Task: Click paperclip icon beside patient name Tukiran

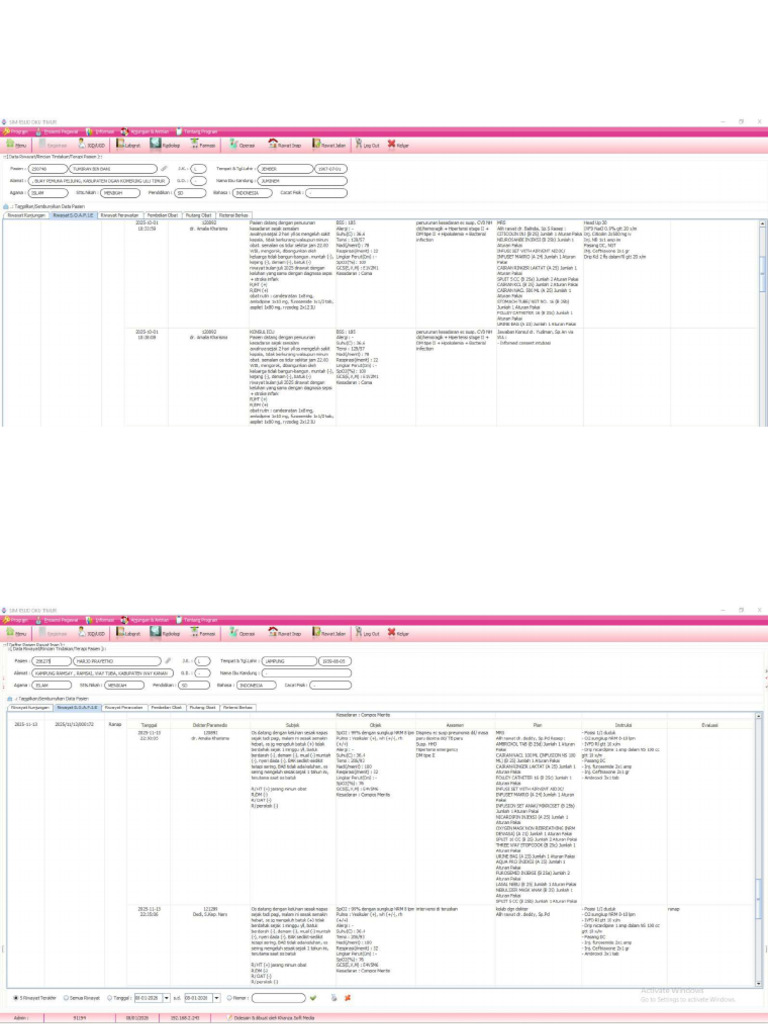Action: point(164,169)
